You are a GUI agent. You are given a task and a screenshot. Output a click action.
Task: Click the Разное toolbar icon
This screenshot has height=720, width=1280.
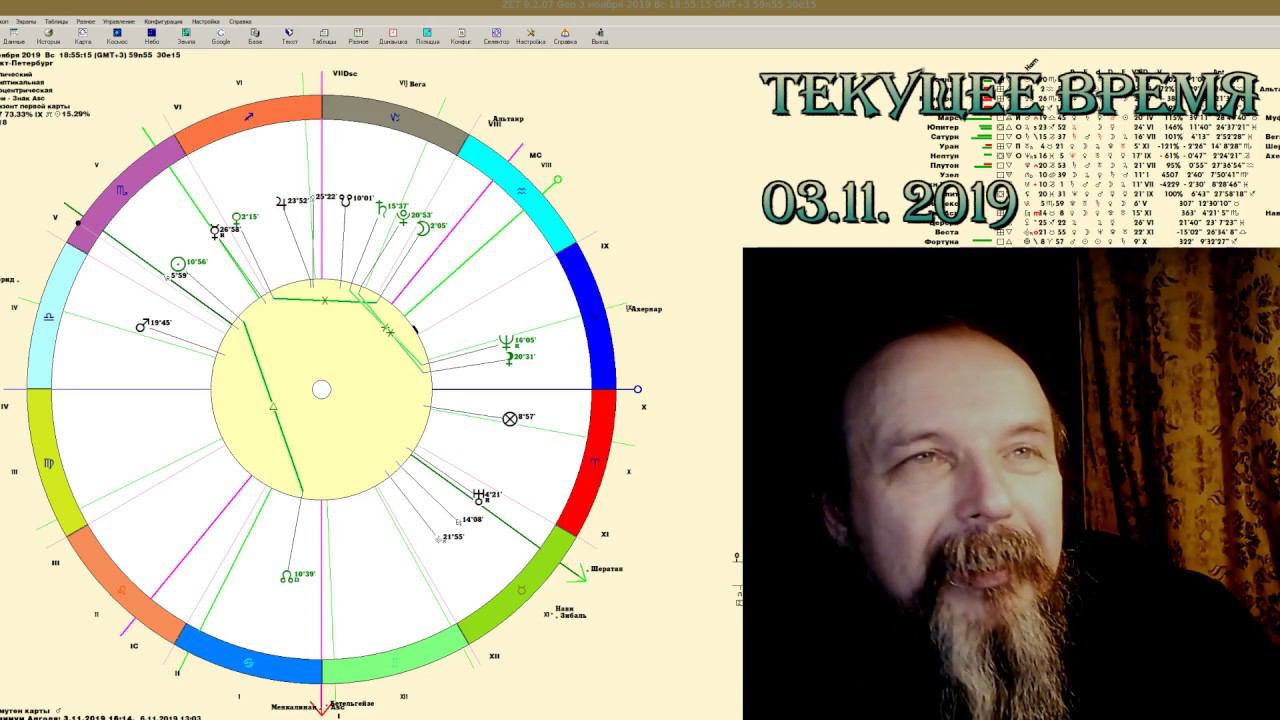tap(358, 36)
